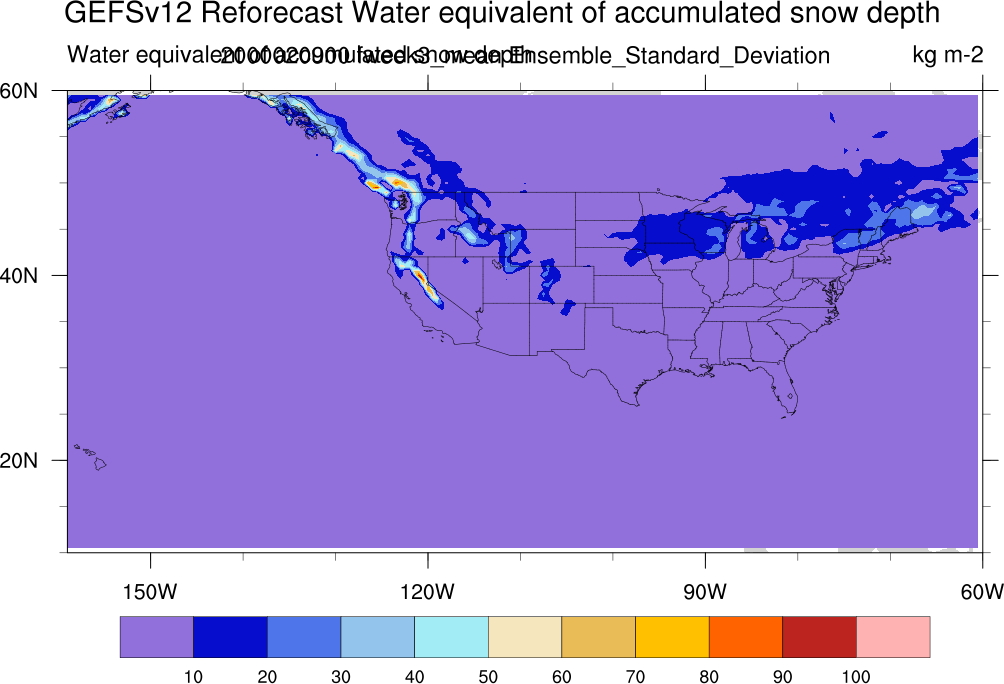1004x684 pixels.
Task: Click the dark red 90-100 swatch
Action: coord(820,637)
